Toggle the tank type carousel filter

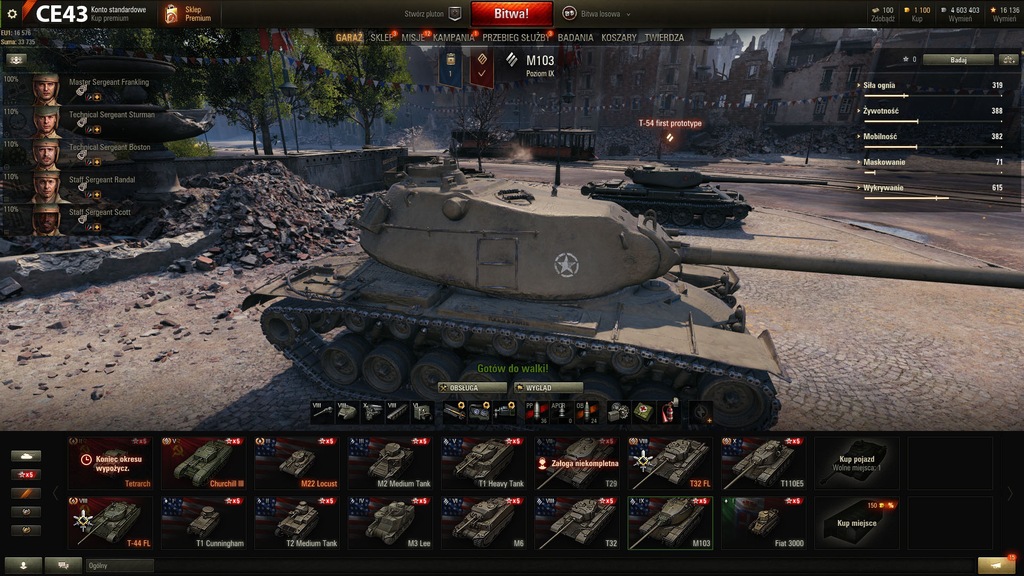point(26,456)
